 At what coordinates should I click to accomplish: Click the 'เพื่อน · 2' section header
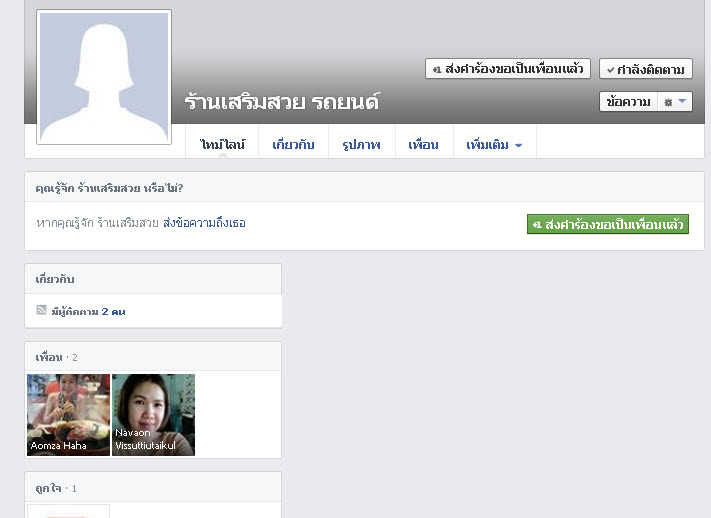56,357
